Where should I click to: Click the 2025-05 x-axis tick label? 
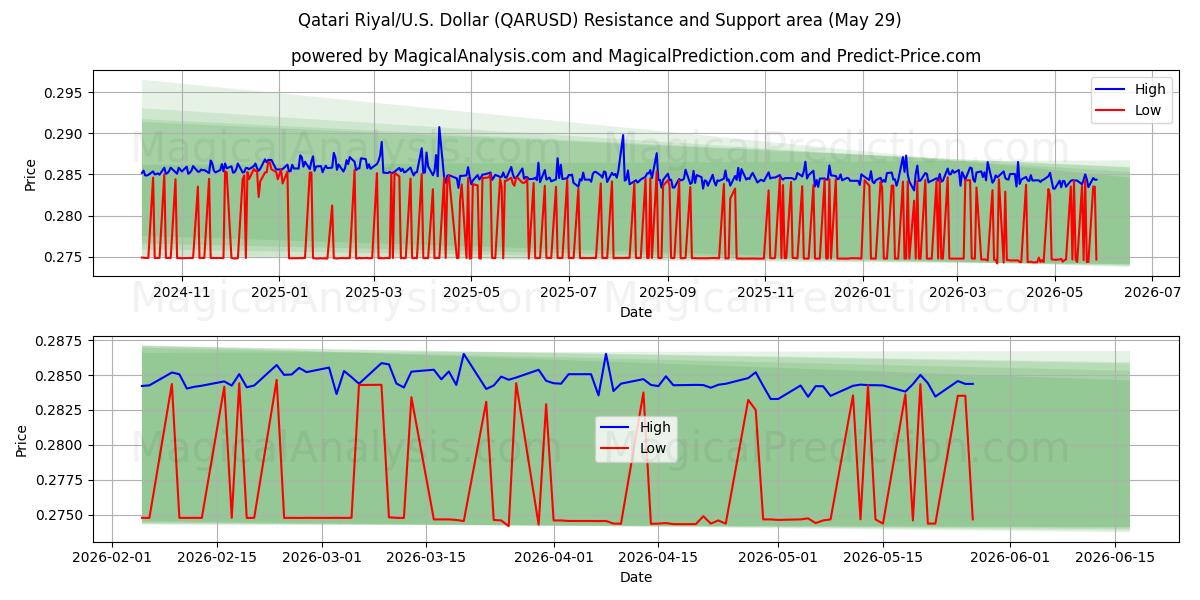point(471,292)
